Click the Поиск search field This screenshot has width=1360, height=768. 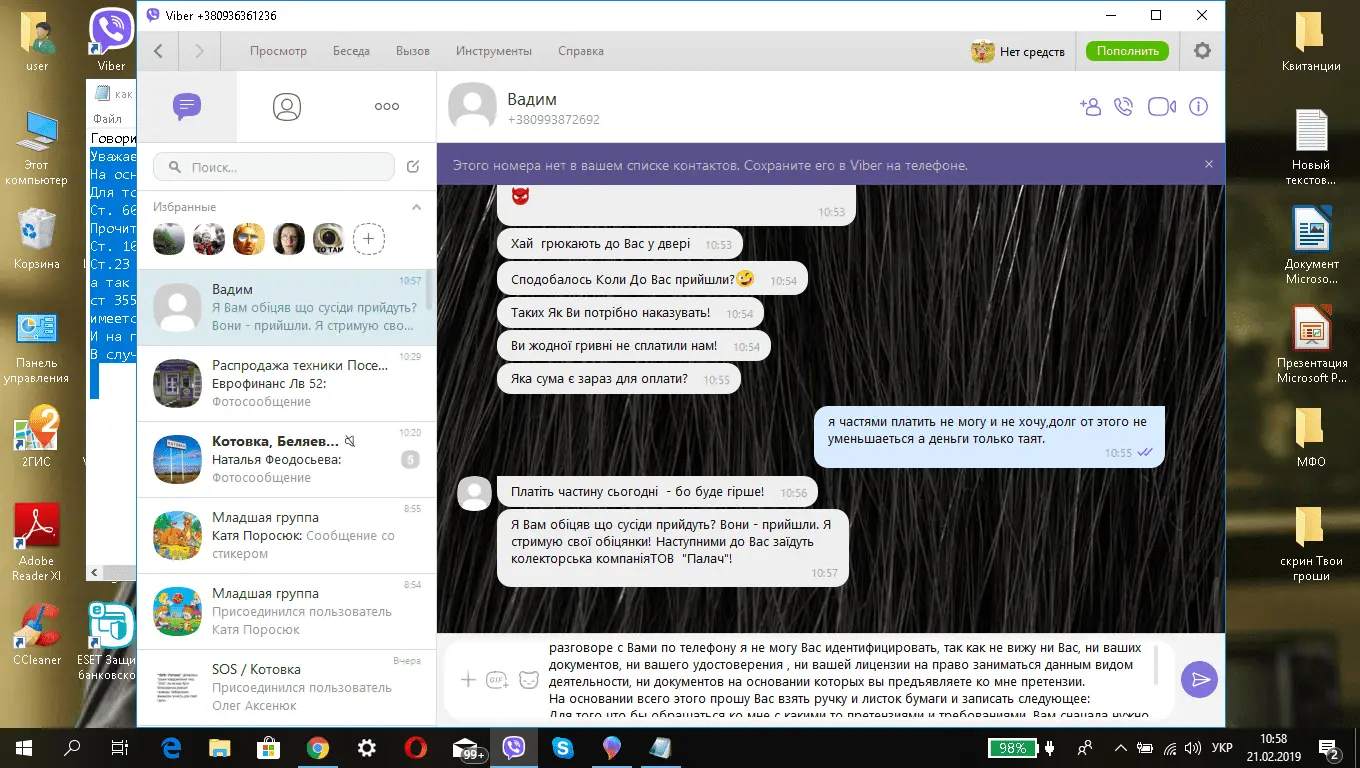[x=280, y=167]
